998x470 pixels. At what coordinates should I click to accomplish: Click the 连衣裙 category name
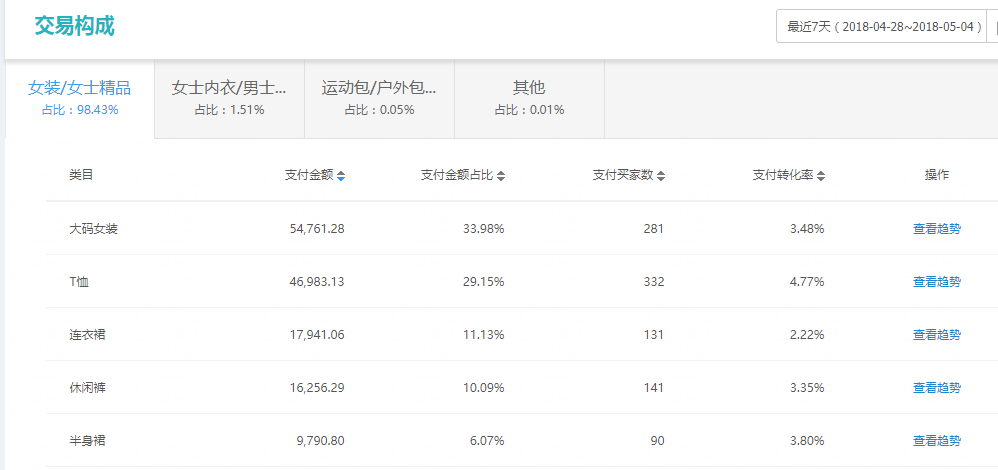pos(87,335)
